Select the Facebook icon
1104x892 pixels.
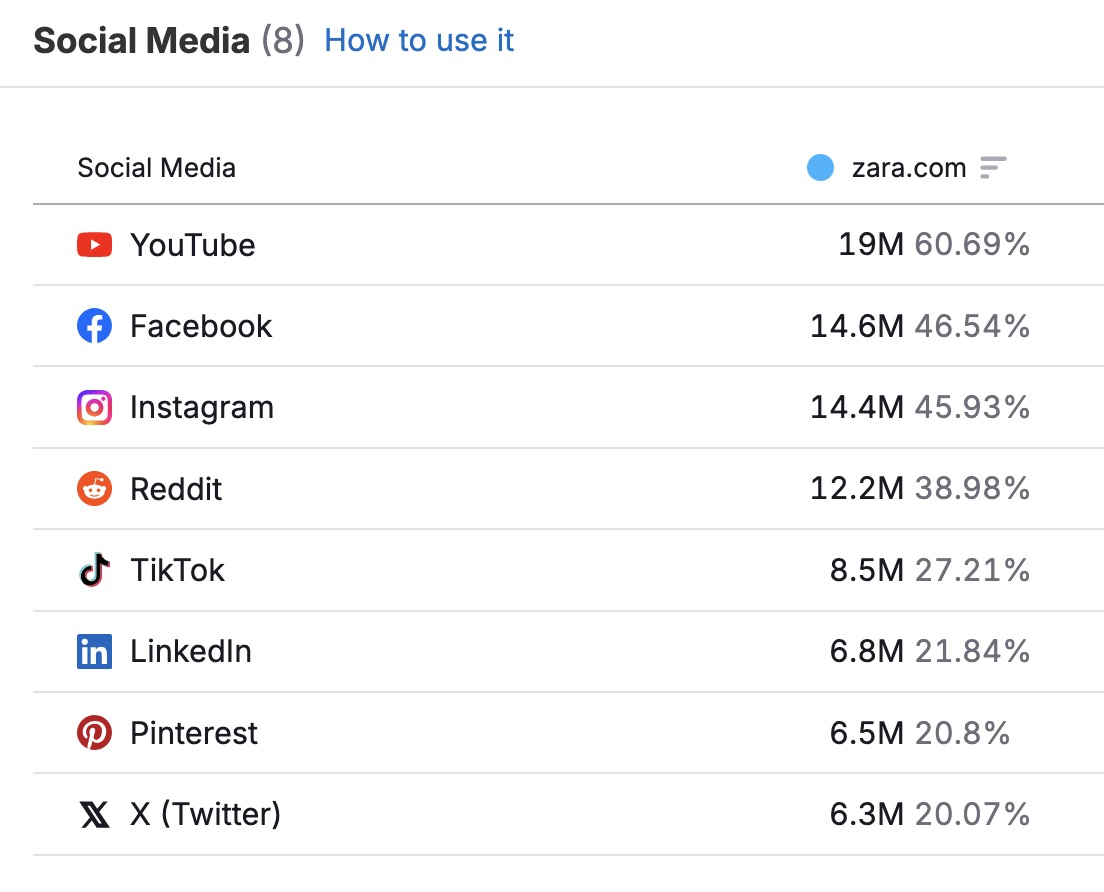point(94,326)
